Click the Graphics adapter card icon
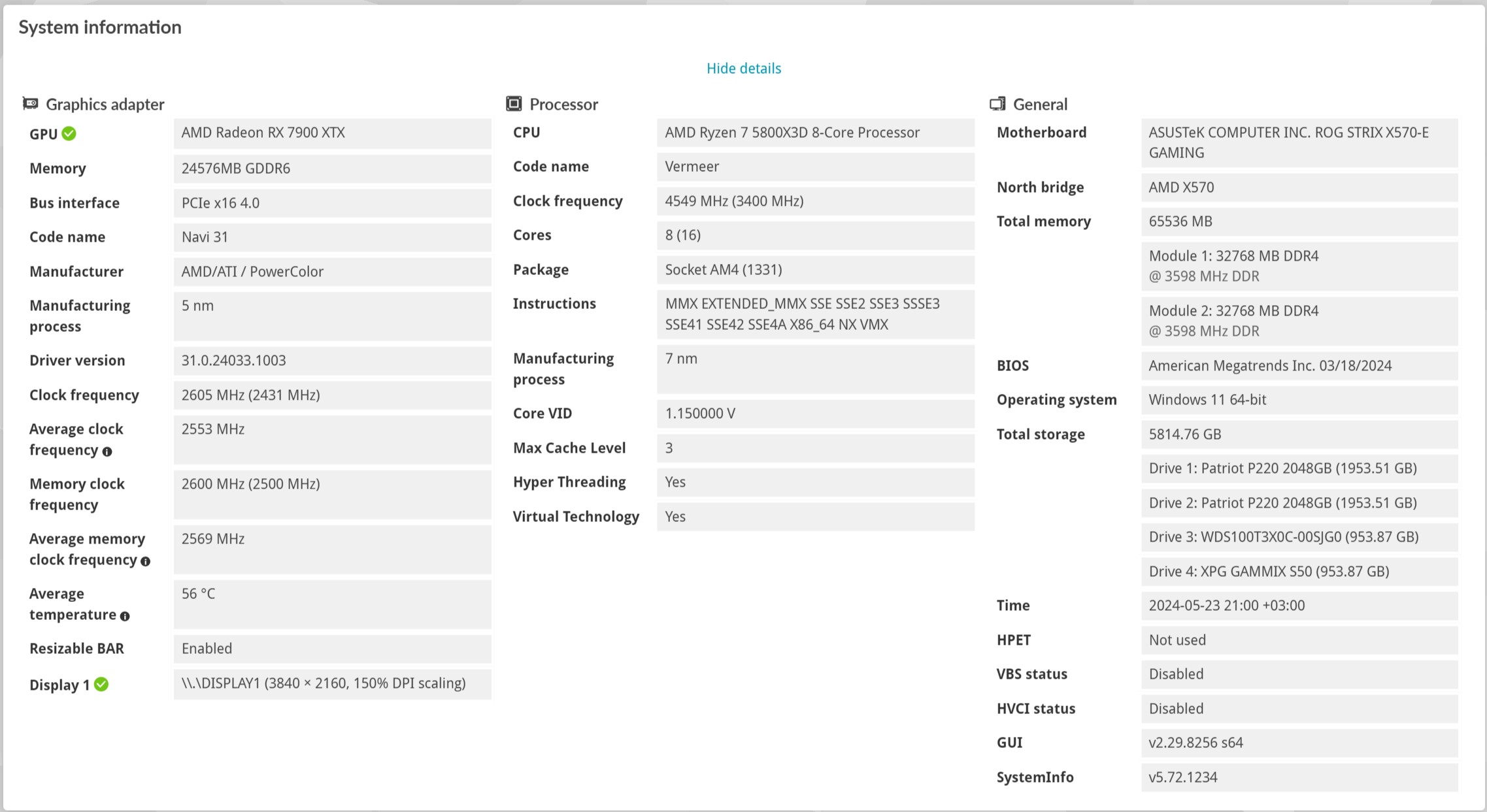 (30, 103)
